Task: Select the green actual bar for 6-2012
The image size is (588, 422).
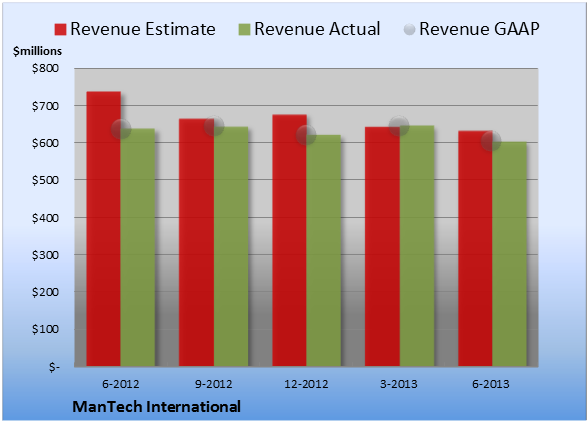Action: point(138,248)
